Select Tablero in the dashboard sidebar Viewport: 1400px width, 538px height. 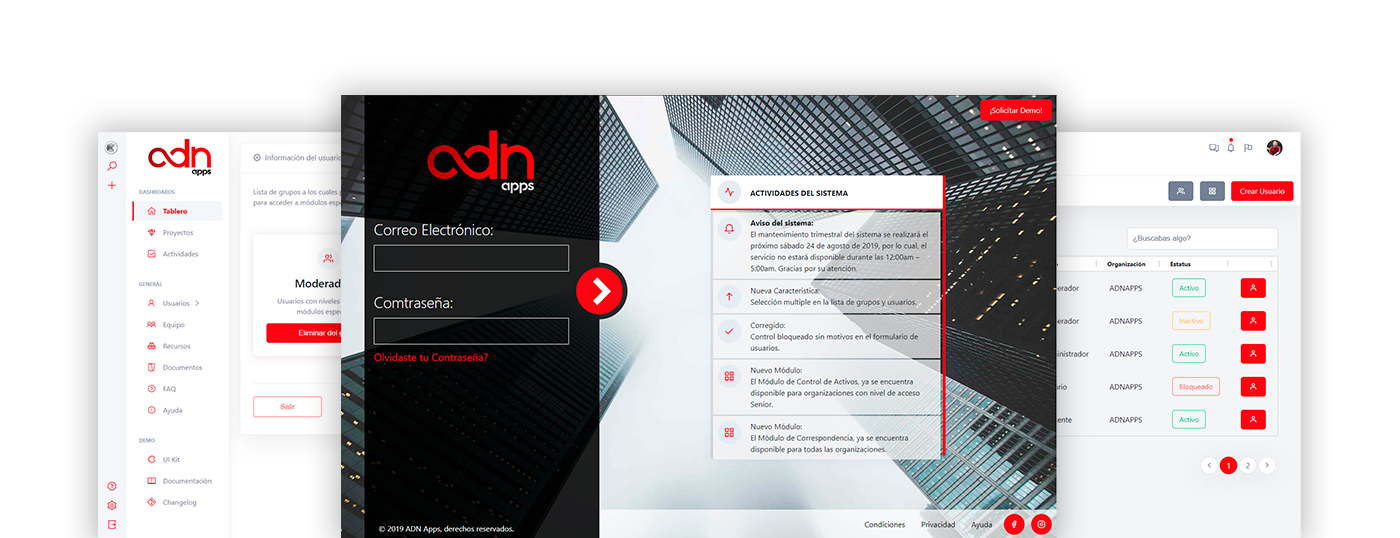coord(177,211)
